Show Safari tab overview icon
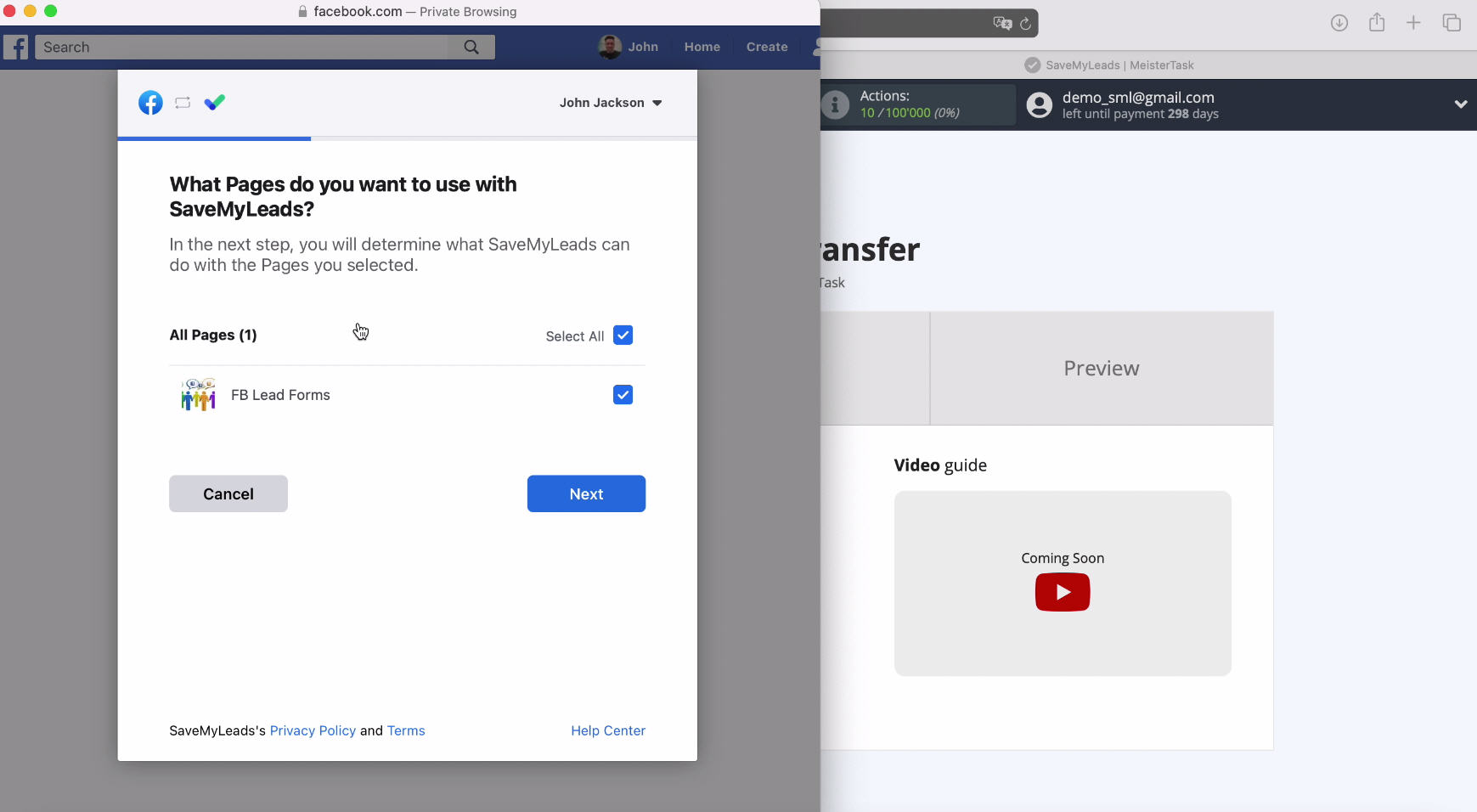This screenshot has height=812, width=1477. pyautogui.click(x=1452, y=23)
